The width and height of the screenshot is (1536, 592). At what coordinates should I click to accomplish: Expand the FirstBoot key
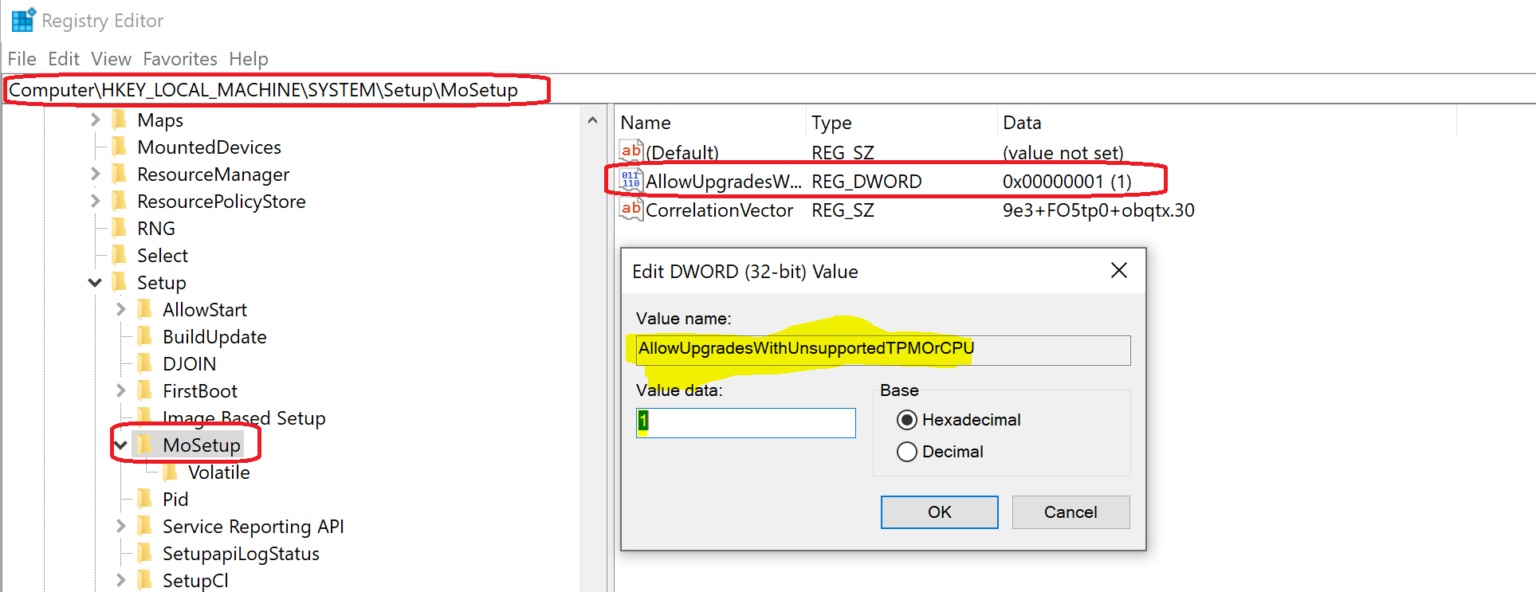pyautogui.click(x=121, y=390)
